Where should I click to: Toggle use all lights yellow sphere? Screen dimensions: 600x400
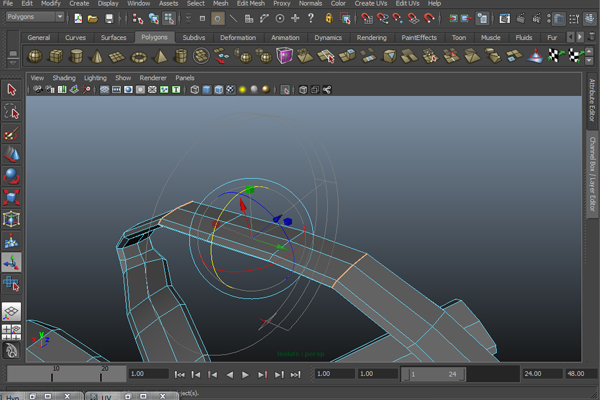pyautogui.click(x=242, y=90)
